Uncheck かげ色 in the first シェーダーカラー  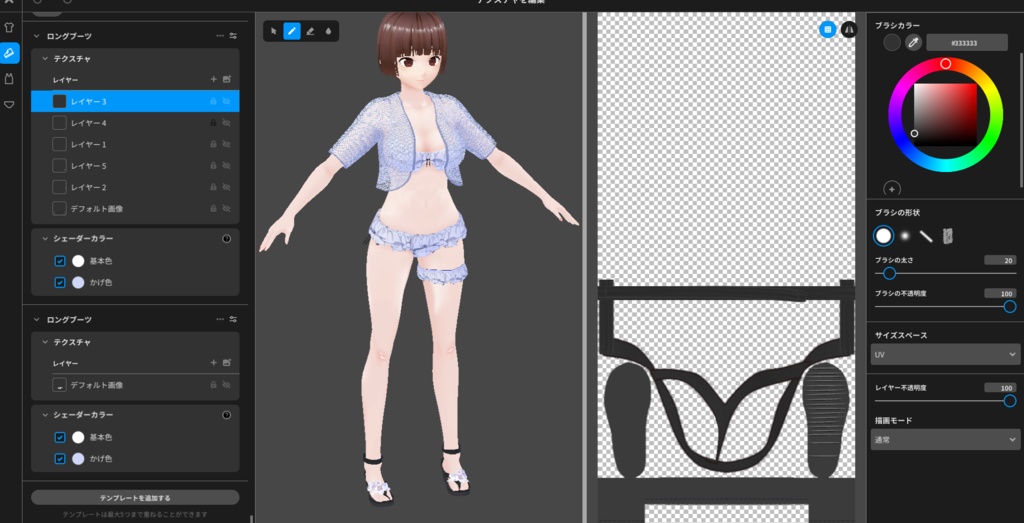[60, 283]
